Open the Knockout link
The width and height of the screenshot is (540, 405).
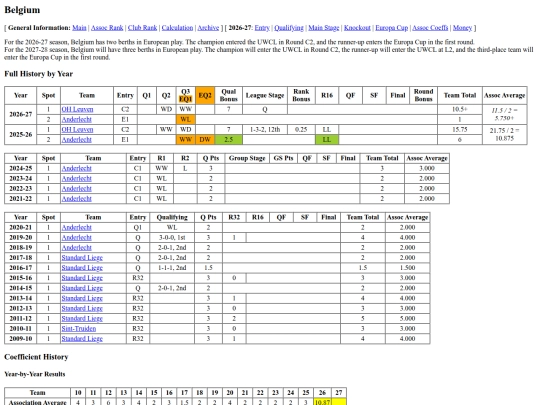click(x=357, y=28)
